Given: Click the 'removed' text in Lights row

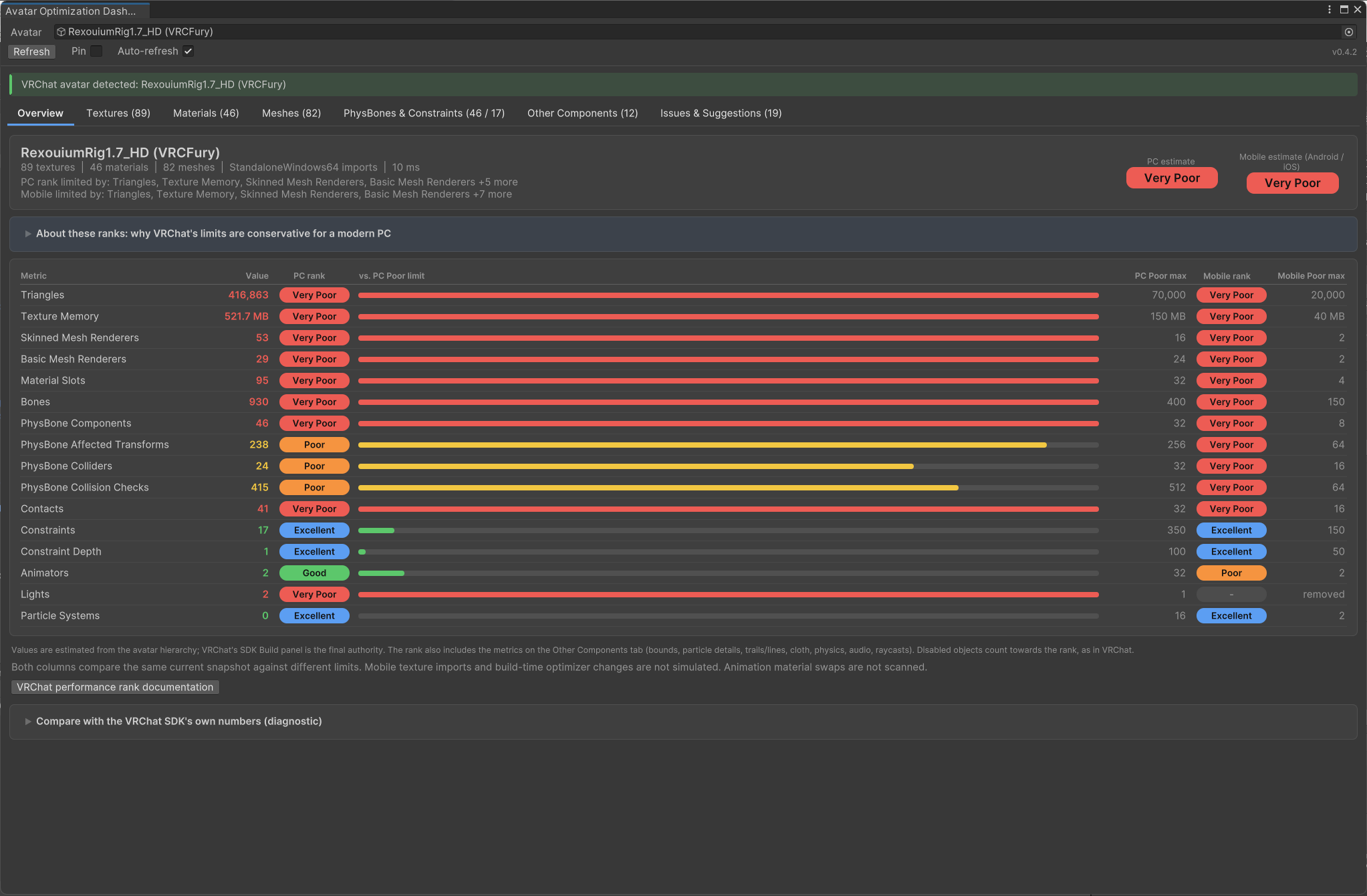Looking at the screenshot, I should [x=1324, y=595].
